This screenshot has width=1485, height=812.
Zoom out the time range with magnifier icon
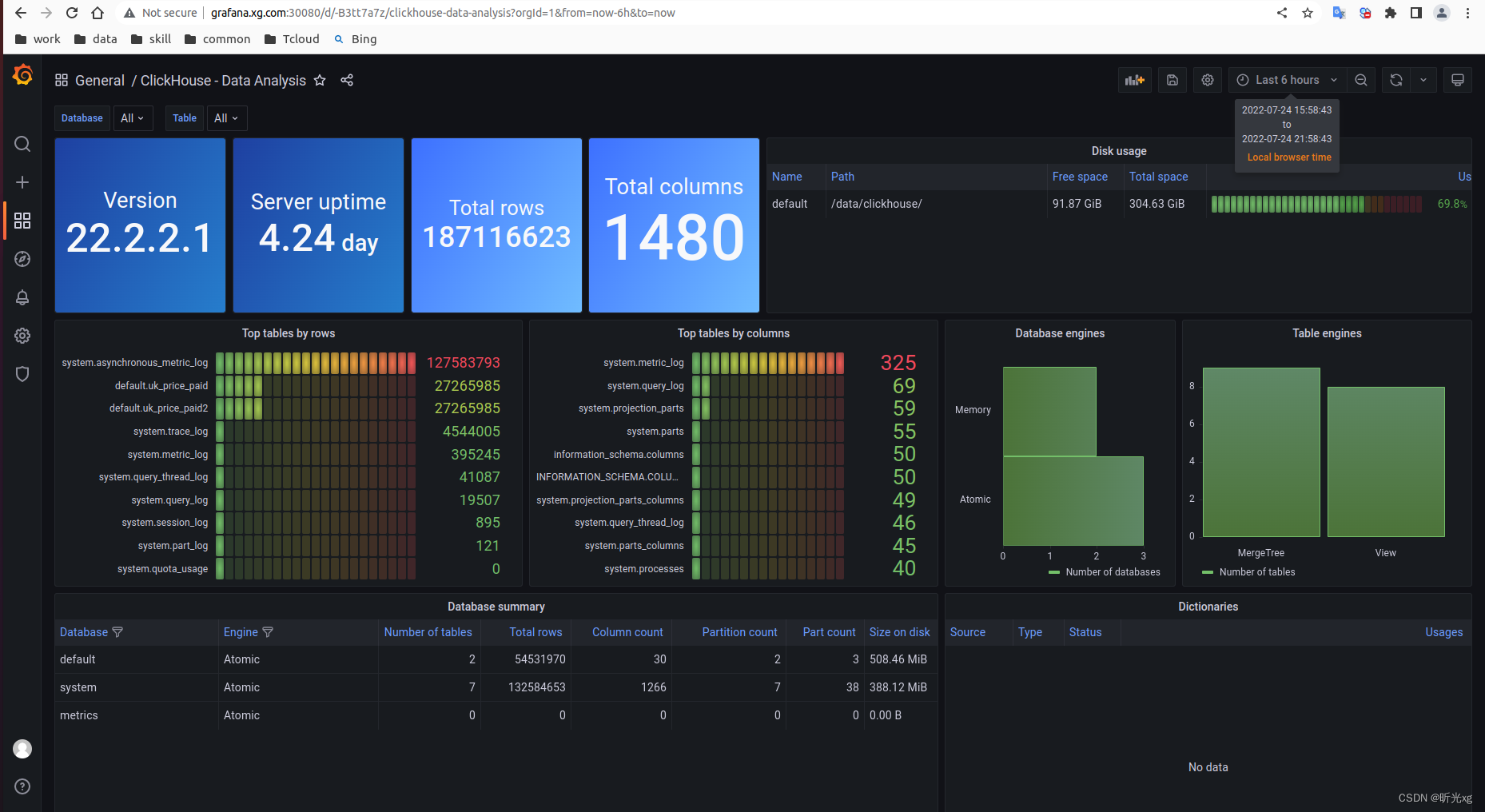[1361, 80]
